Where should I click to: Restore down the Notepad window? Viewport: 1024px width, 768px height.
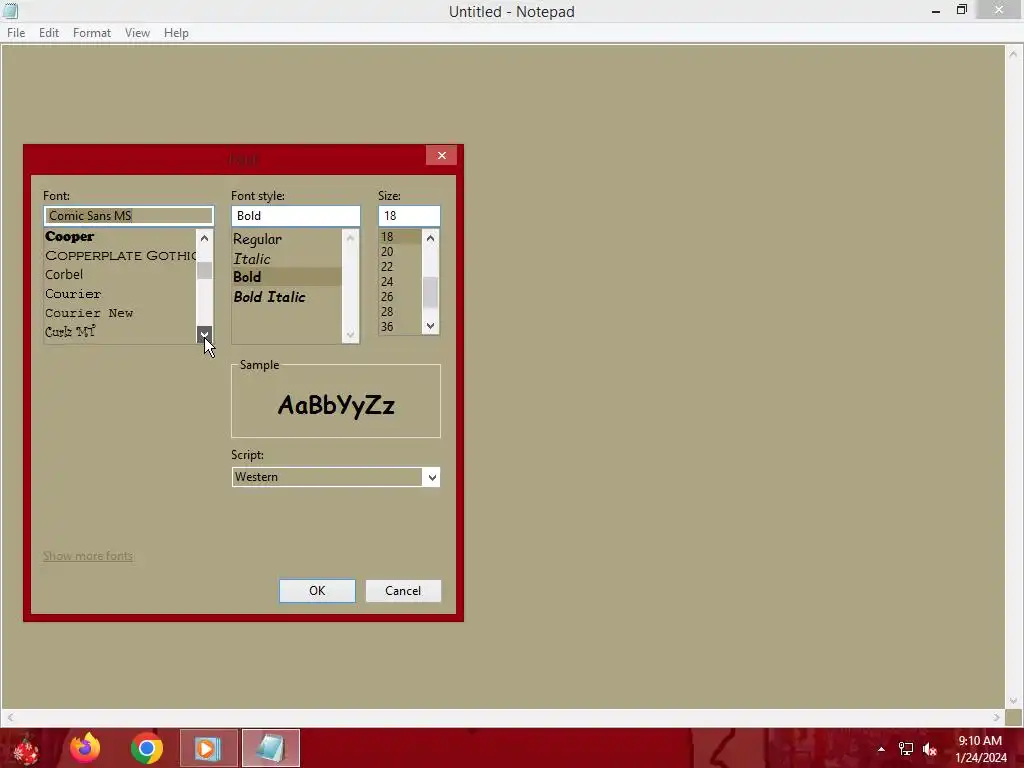coord(962,10)
